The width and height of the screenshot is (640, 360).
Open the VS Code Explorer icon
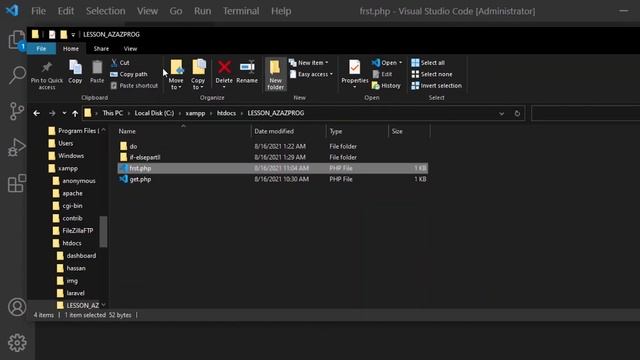17,40
